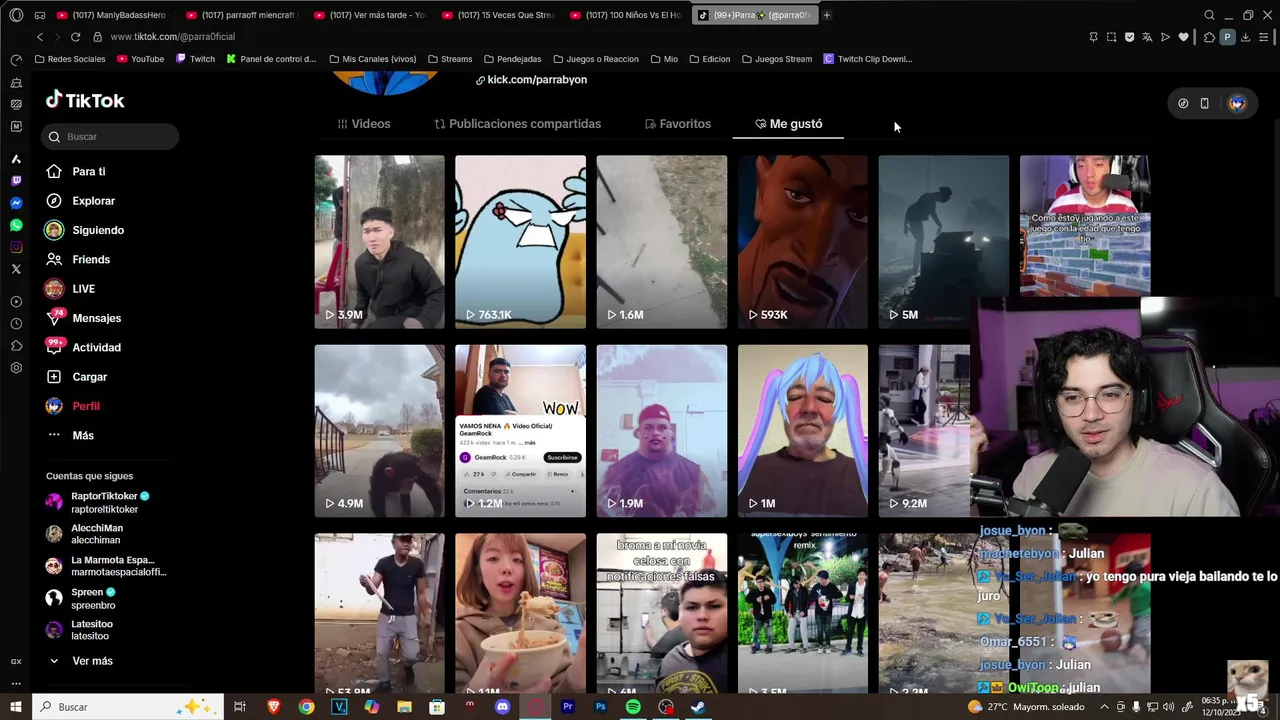
Task: Go back with the browser back arrow
Action: [40, 37]
